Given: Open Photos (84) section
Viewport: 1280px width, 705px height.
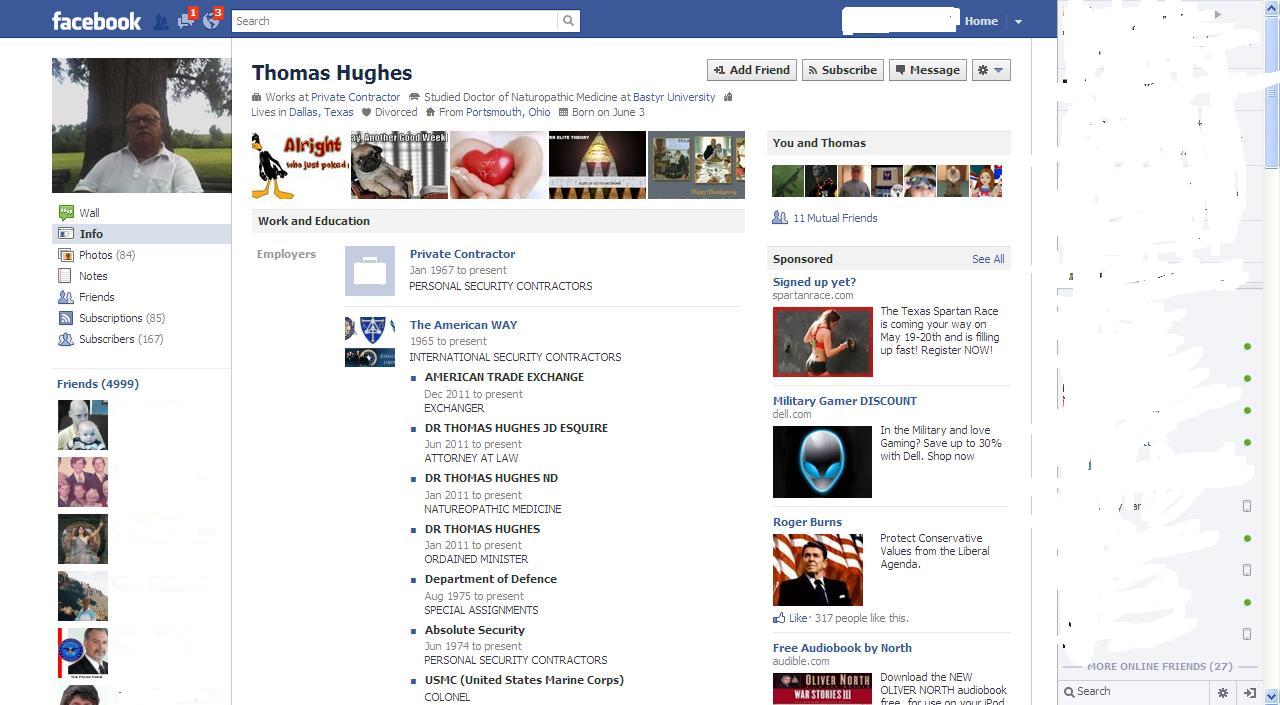Looking at the screenshot, I should click(107, 254).
